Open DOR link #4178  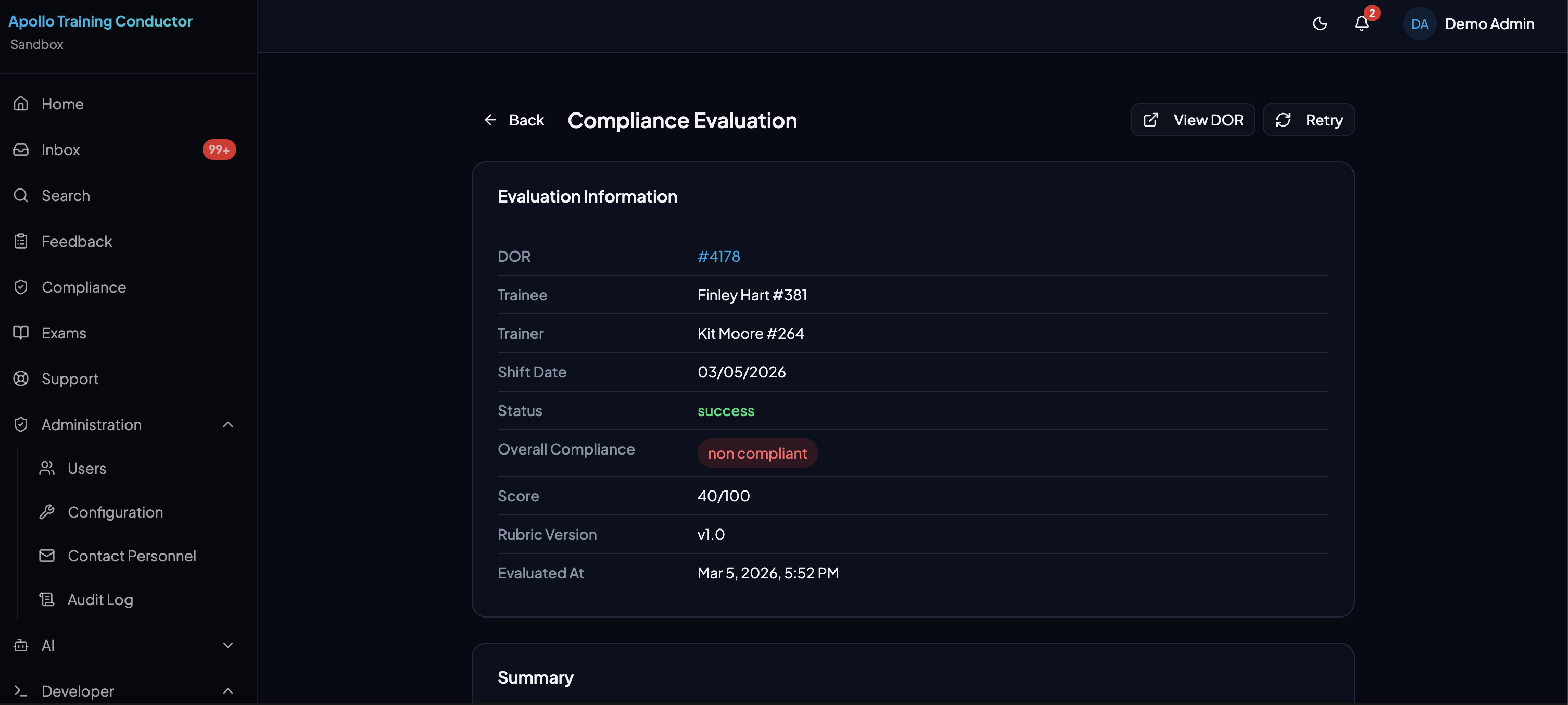pos(718,256)
